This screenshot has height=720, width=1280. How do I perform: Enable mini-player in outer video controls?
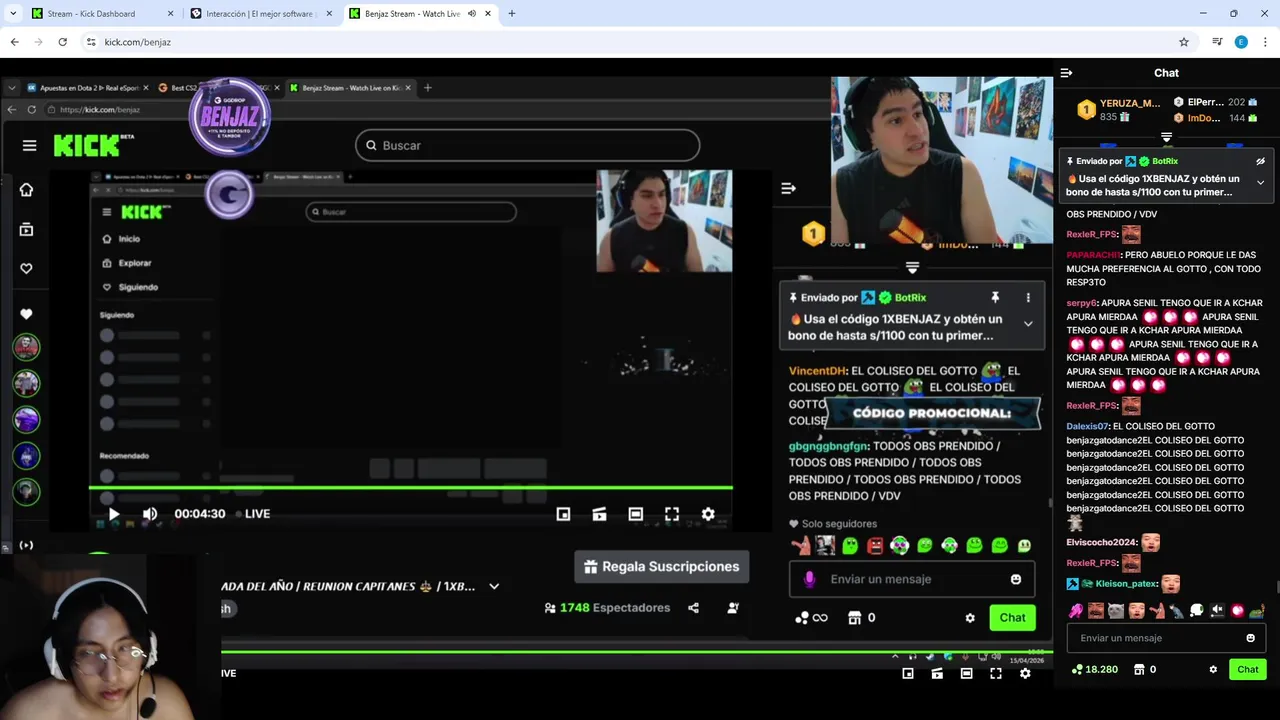click(x=908, y=673)
